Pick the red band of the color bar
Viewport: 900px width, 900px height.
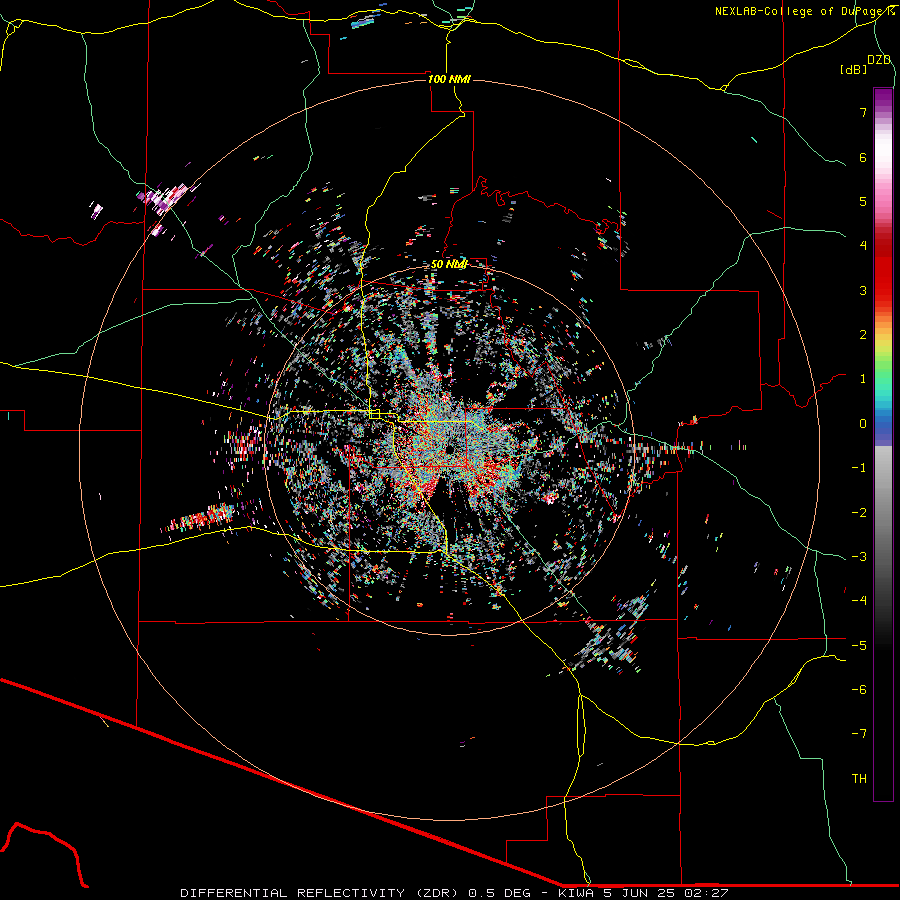883,270
